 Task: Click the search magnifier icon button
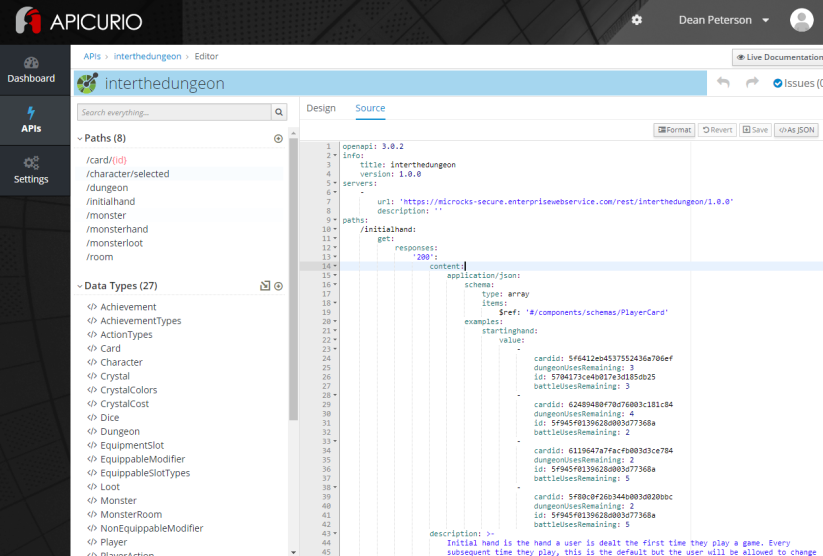[x=279, y=113]
